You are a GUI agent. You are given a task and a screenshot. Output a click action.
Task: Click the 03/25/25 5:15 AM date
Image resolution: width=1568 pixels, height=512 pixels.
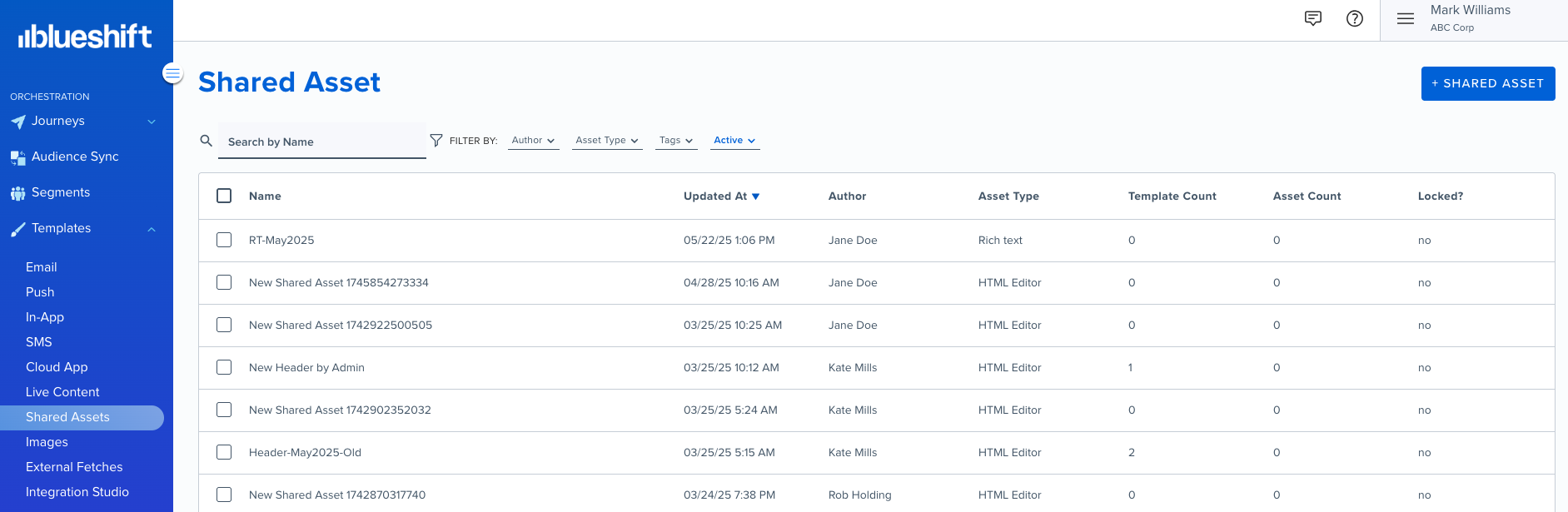click(x=729, y=452)
